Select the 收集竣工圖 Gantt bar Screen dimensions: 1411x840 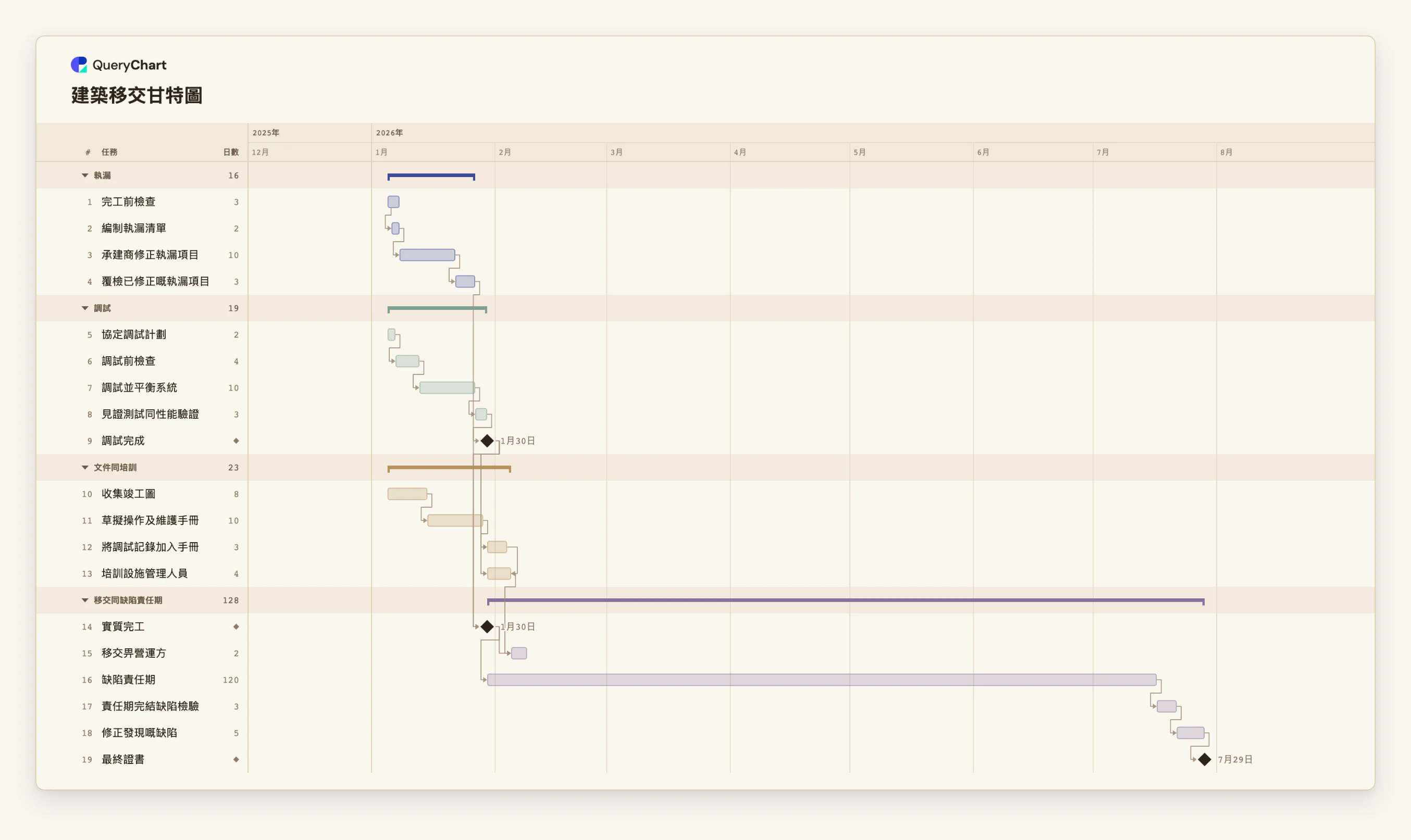(x=407, y=494)
